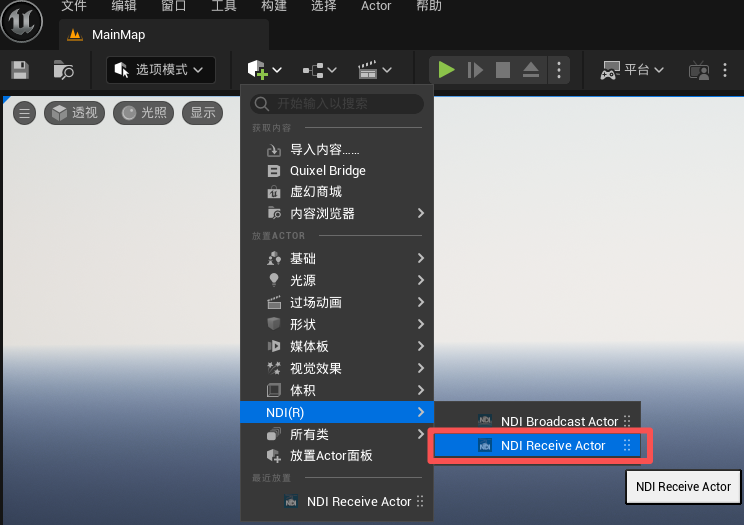Click the recent NDI Receive Actor drag handle
Image resolution: width=744 pixels, height=525 pixels.
point(420,501)
